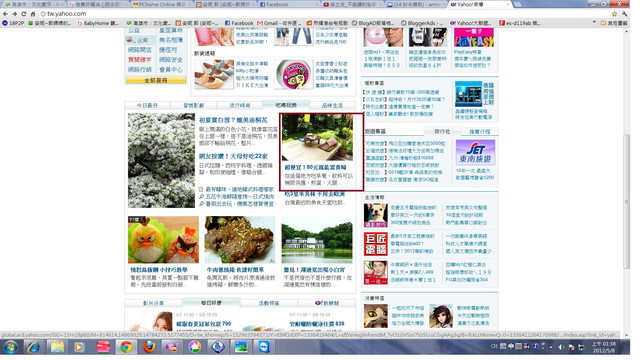Select the 每日好康 tab
This screenshot has height=360, width=640.
point(211,303)
